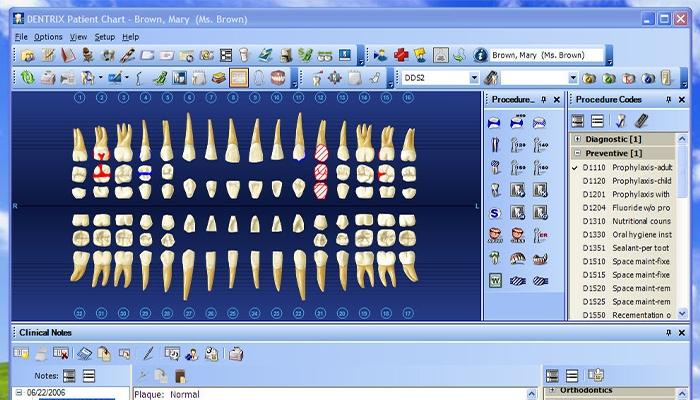
Task: Collapse the 06/22/2006 notes tree node
Action: pos(19,393)
